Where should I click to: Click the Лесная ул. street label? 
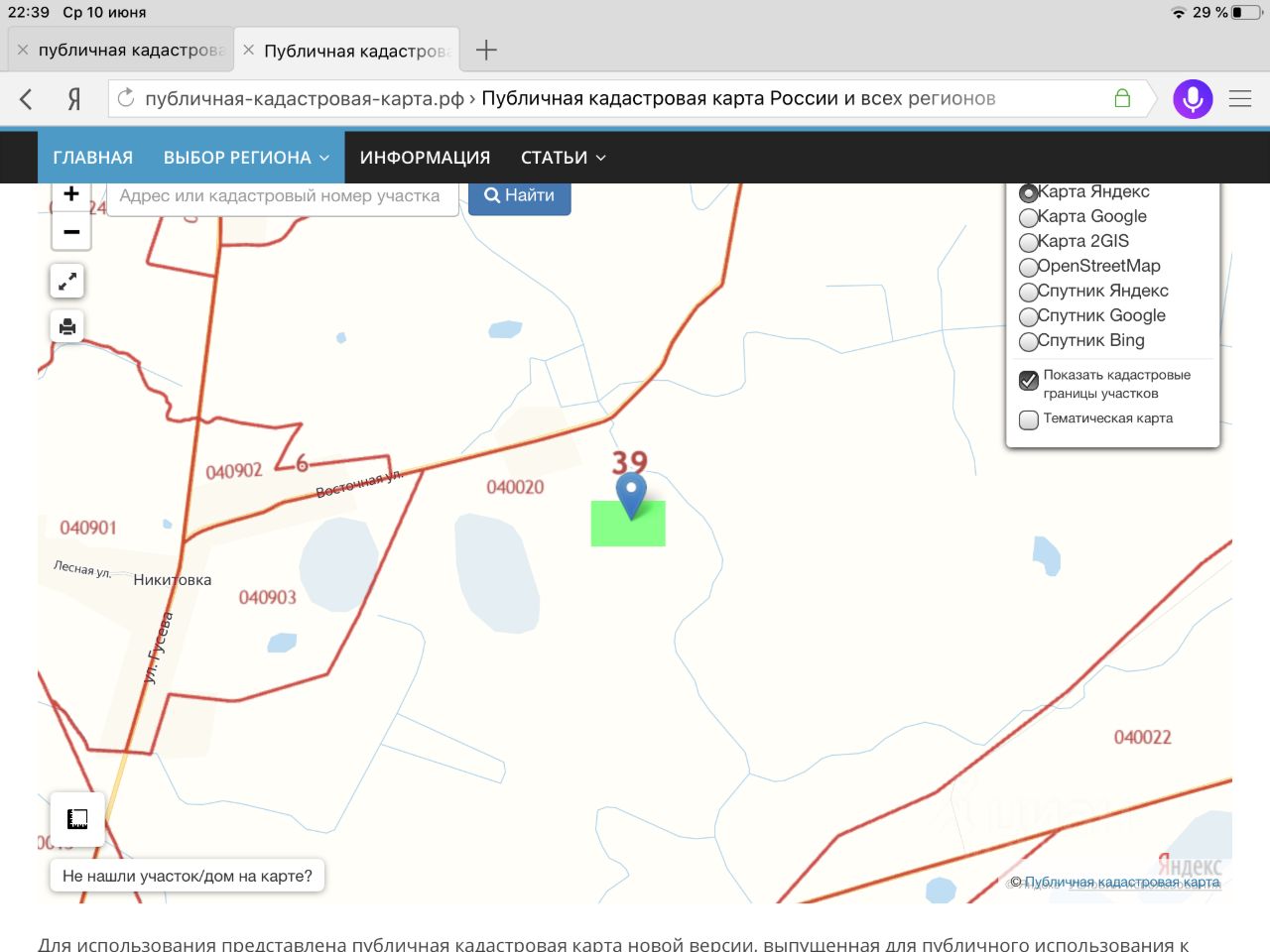(x=82, y=569)
